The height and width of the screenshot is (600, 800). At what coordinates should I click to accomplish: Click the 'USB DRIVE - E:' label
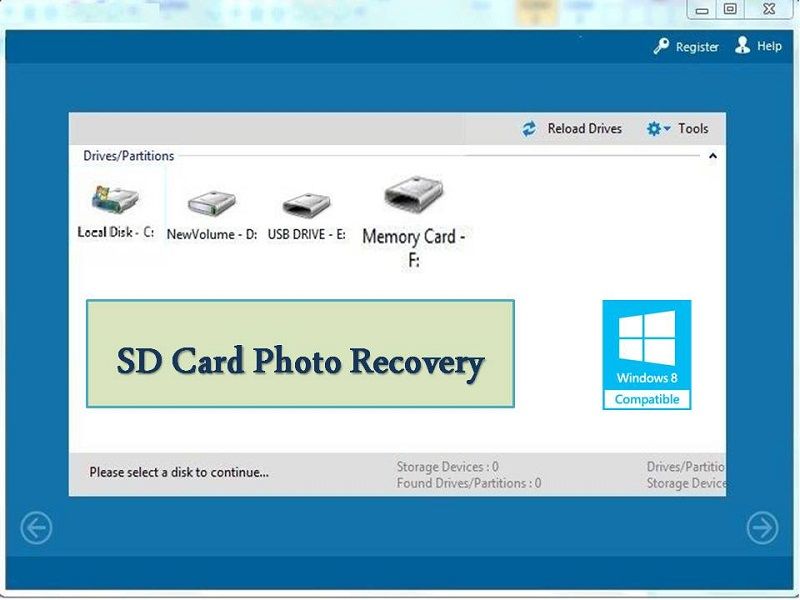coord(307,235)
